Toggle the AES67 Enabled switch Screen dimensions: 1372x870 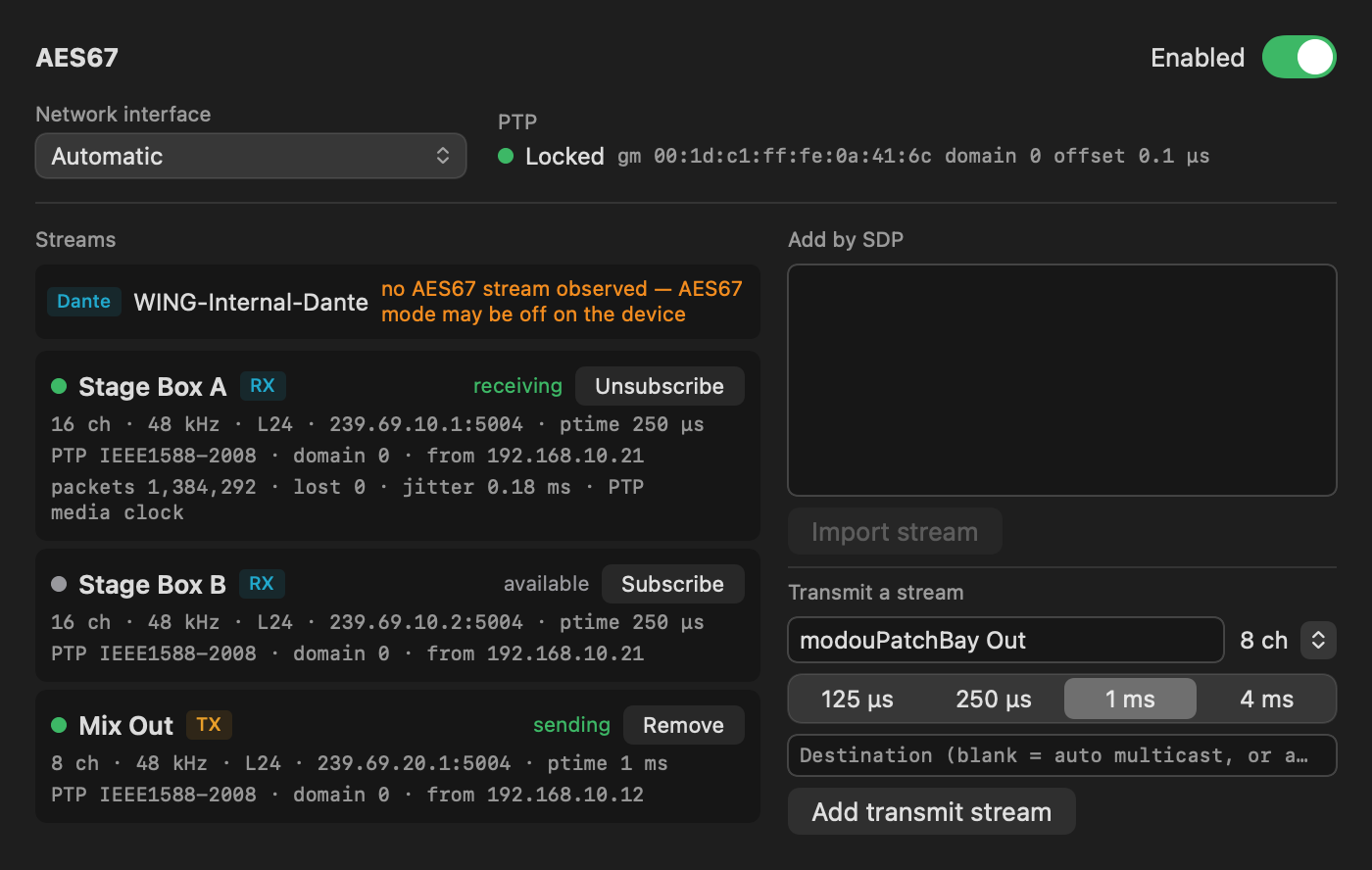(x=1298, y=57)
